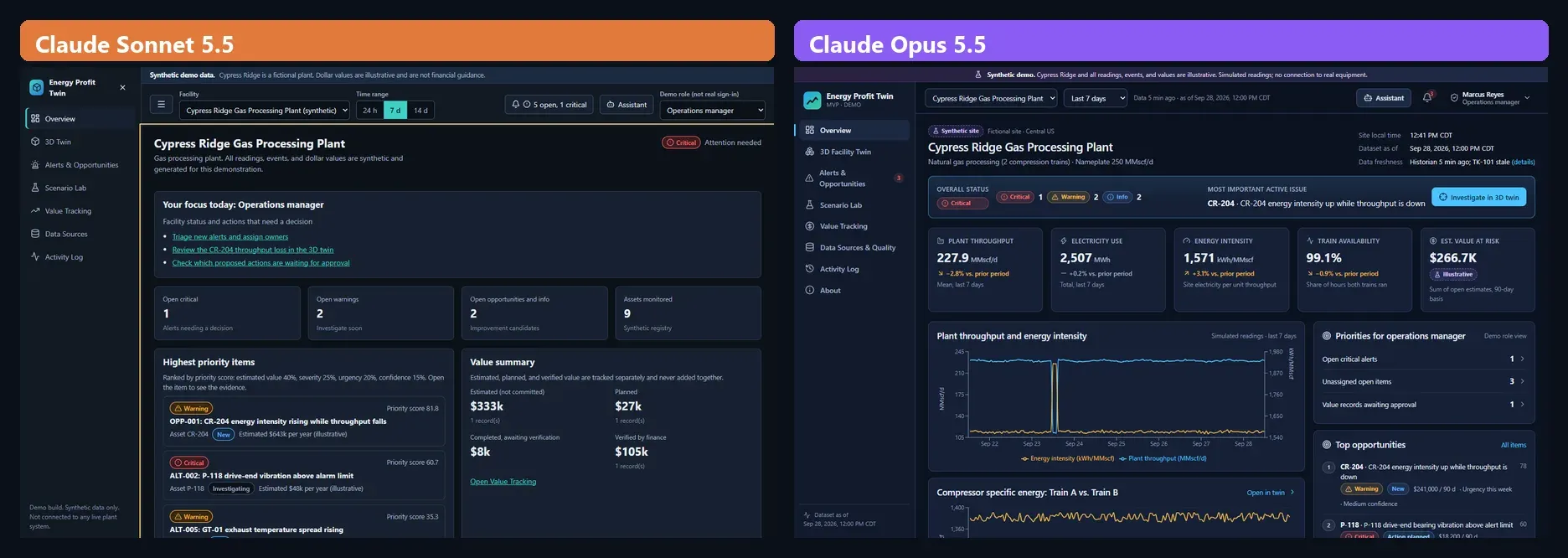Screen dimensions: 1568x558
Task: Open the notification bell in Opus panel
Action: (x=1427, y=98)
